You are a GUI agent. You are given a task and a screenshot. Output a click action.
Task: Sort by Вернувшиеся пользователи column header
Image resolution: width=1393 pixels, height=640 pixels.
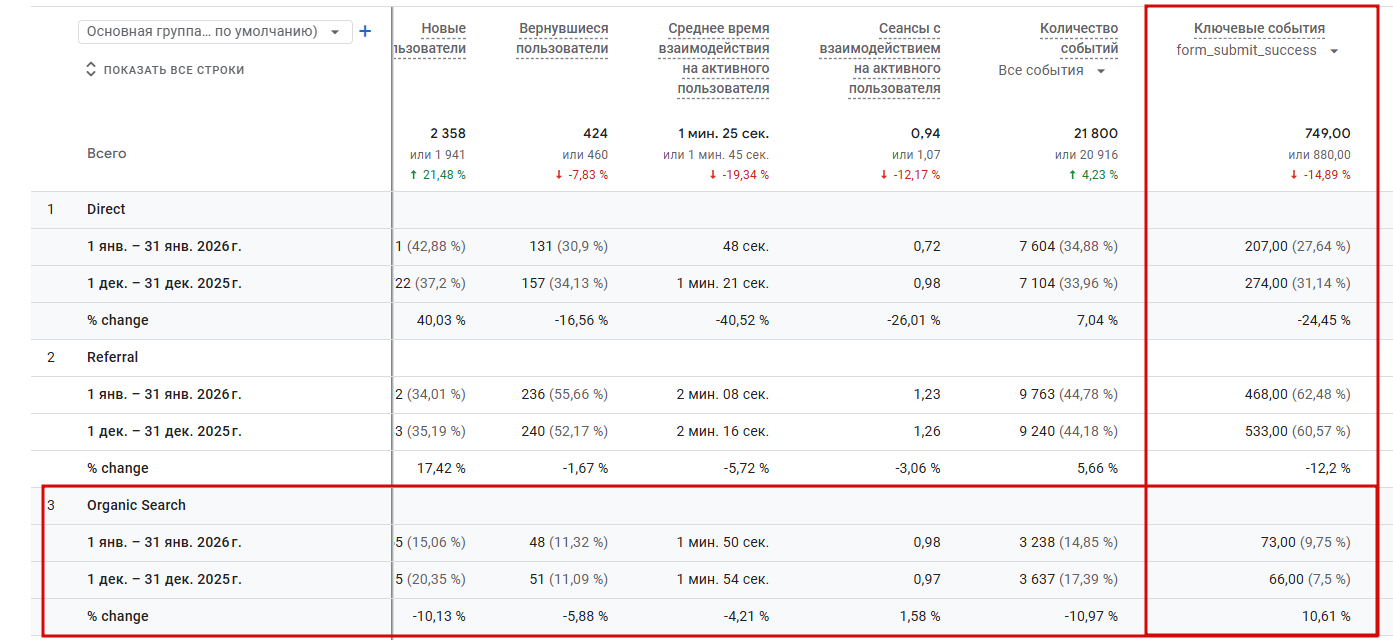coord(562,38)
